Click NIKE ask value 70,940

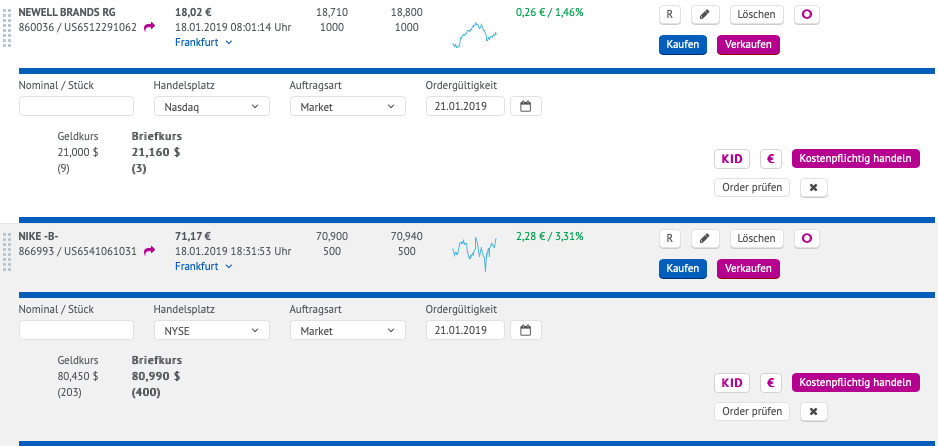tap(407, 236)
